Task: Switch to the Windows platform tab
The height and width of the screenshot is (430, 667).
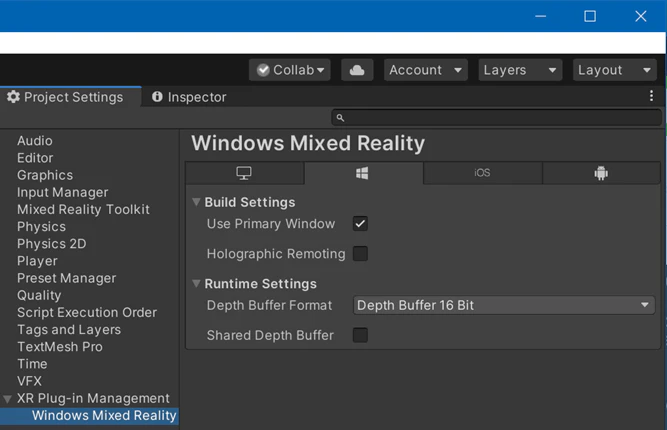Action: click(362, 173)
